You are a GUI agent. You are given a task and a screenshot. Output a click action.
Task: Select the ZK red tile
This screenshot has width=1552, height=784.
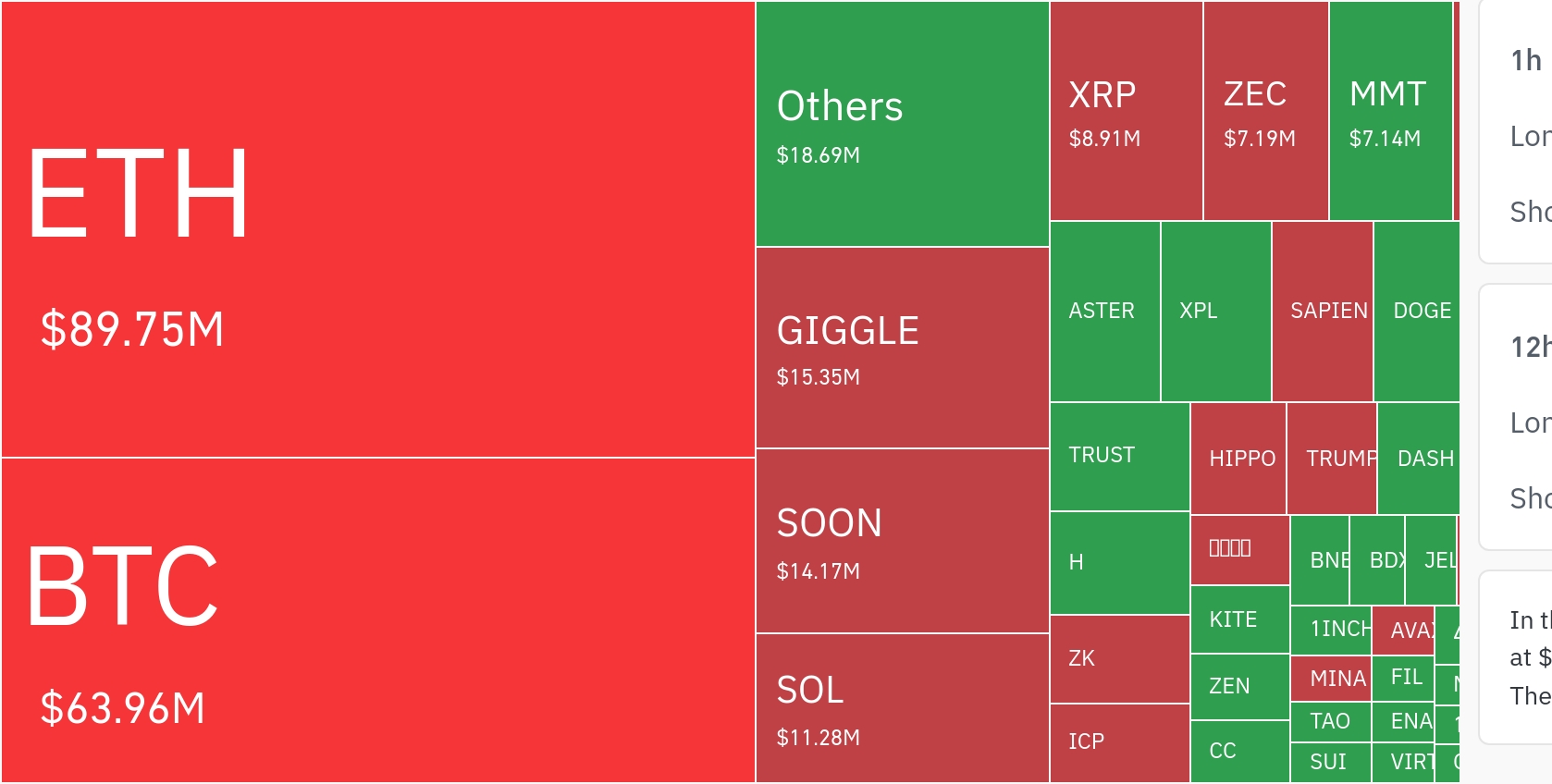[1119, 658]
